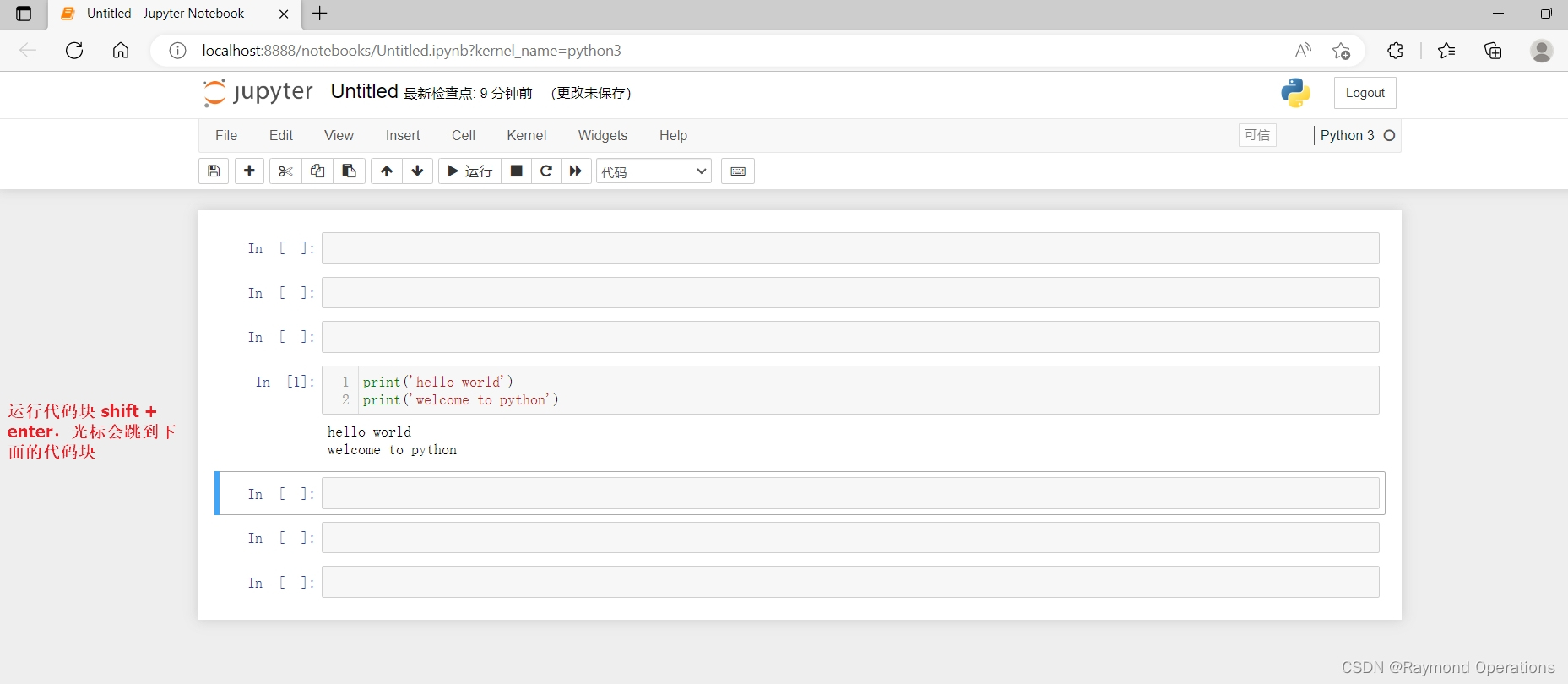Screen dimensions: 1568x684
Task: Cut selected cells with the scissors icon
Action: 285,171
